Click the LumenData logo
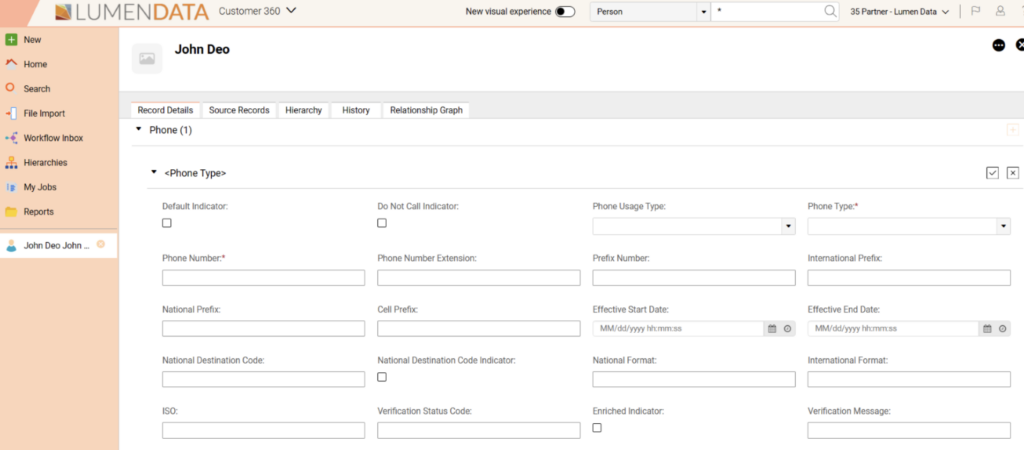Image resolution: width=1024 pixels, height=450 pixels. [132, 12]
